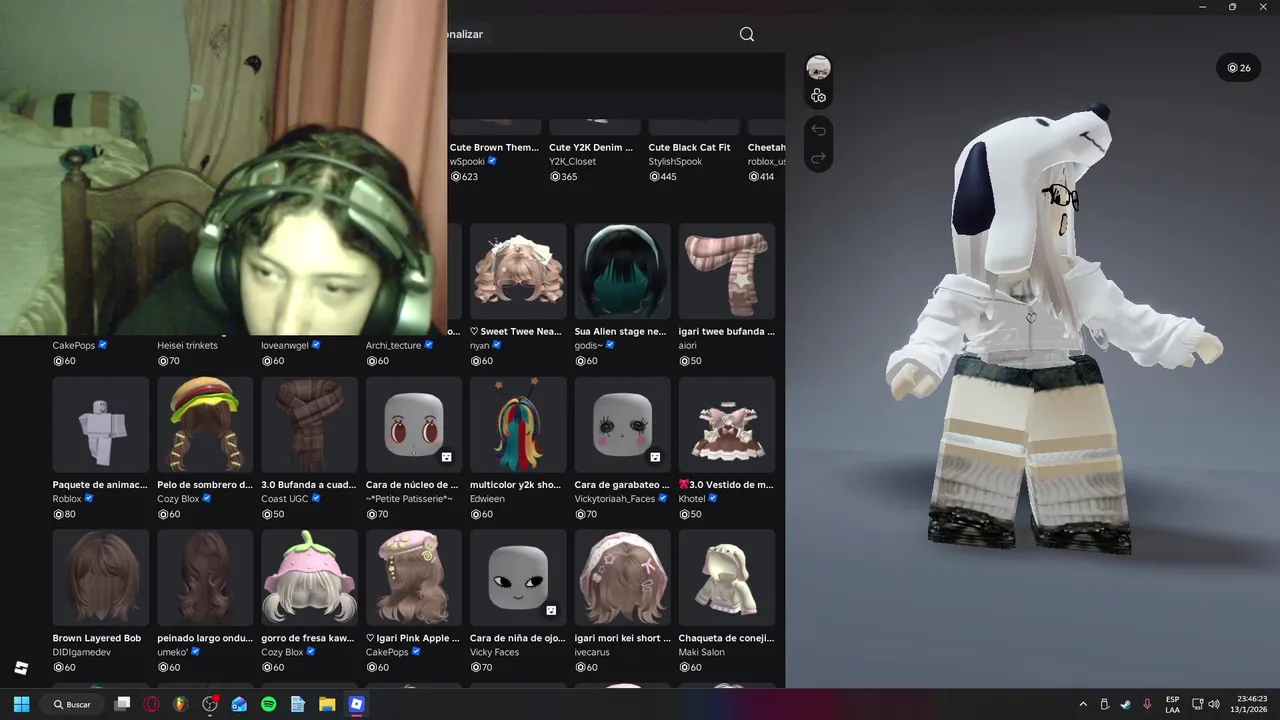Show hidden system tray icons
The width and height of the screenshot is (1280, 720).
click(1083, 704)
